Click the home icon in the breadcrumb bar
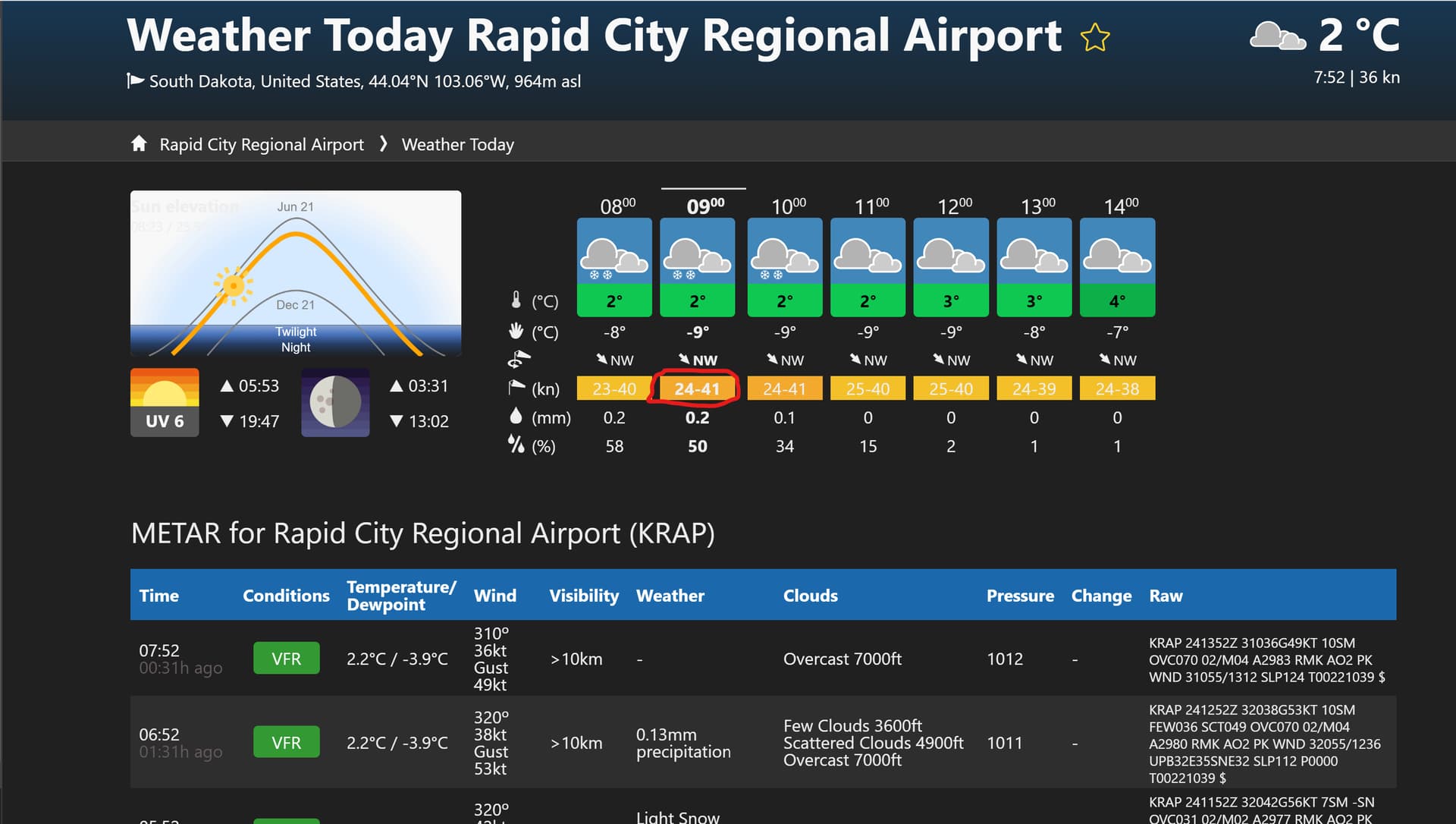The height and width of the screenshot is (824, 1456). pyautogui.click(x=139, y=143)
